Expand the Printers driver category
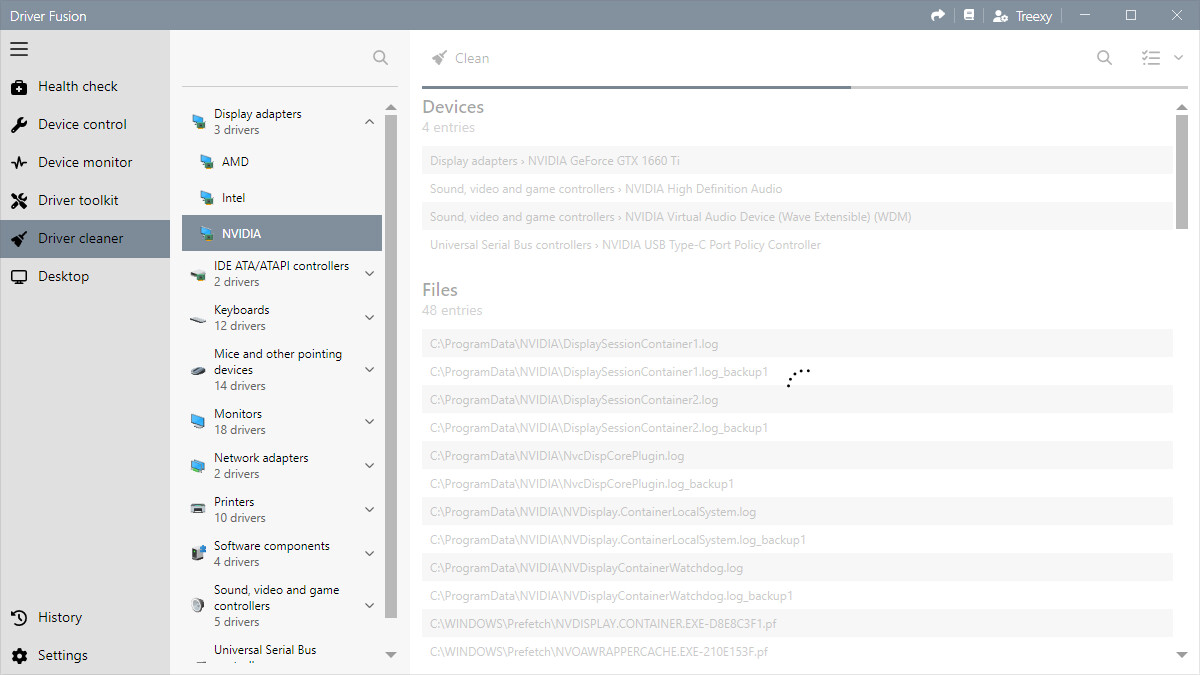Viewport: 1200px width, 675px height. click(x=369, y=510)
